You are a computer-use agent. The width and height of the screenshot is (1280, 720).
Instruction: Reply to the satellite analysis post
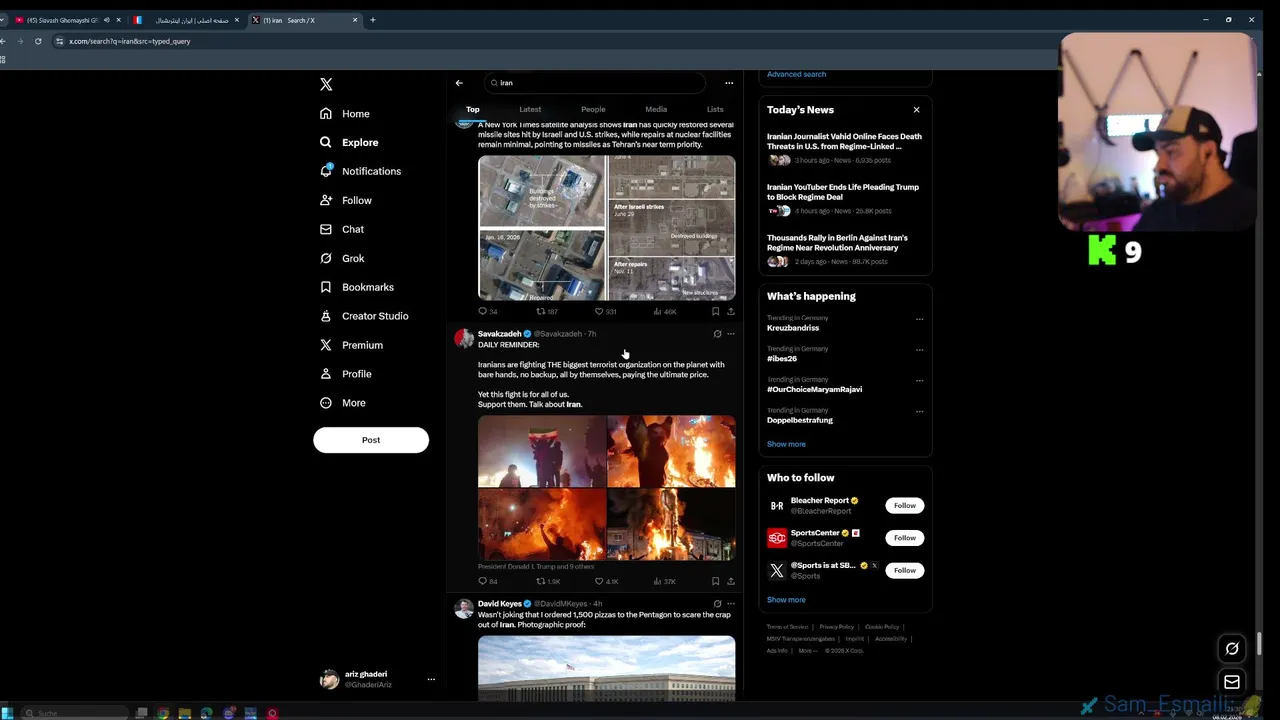[488, 311]
